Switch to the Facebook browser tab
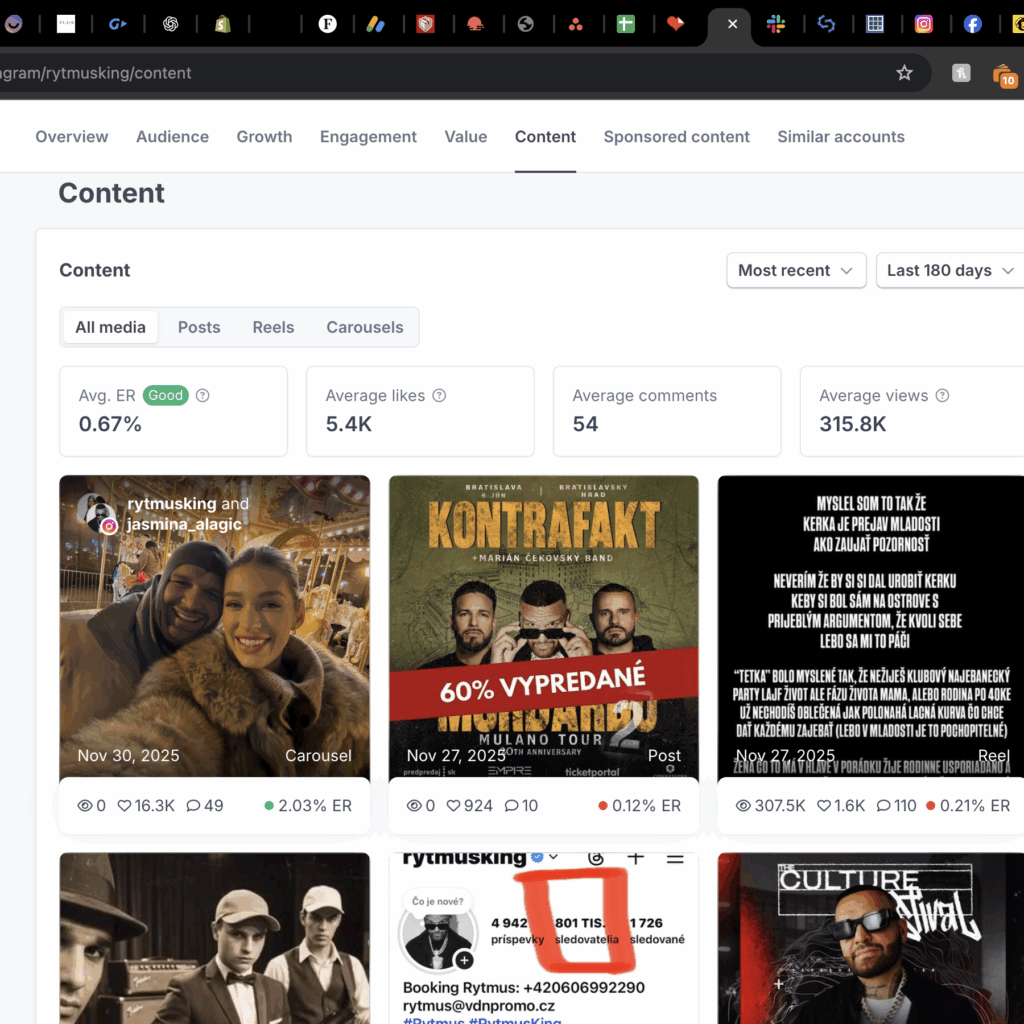1024x1024 pixels. click(x=973, y=24)
